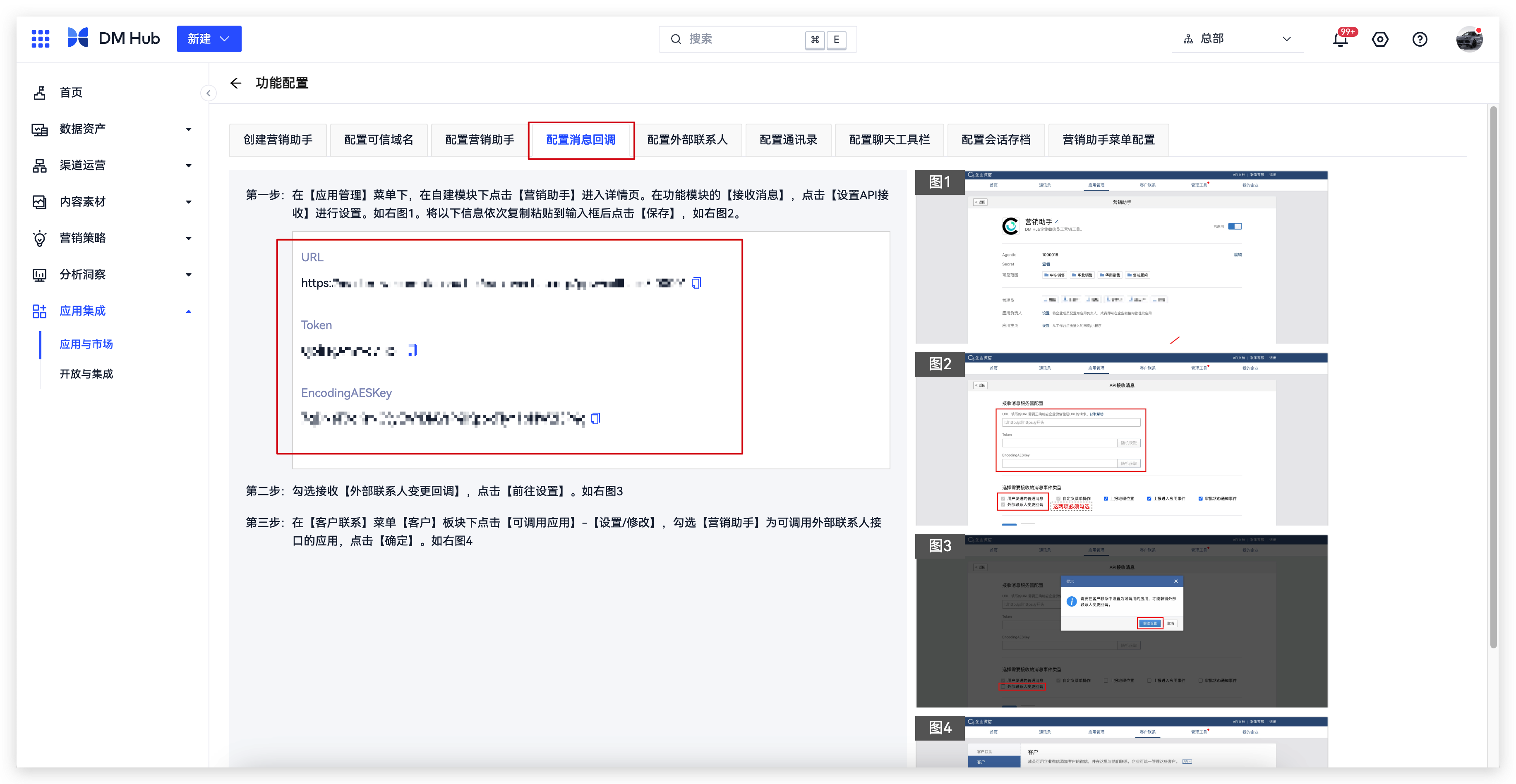Open the app grid launcher icon

40,39
